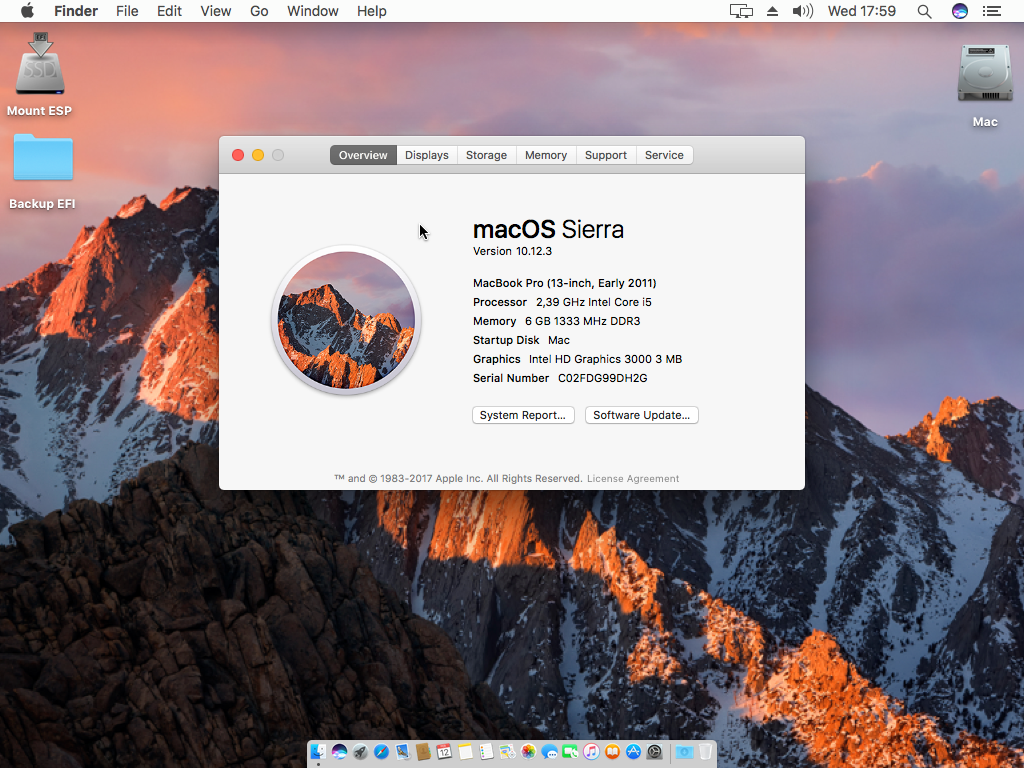
Task: Launch FaceTime from the Dock
Action: click(x=570, y=752)
